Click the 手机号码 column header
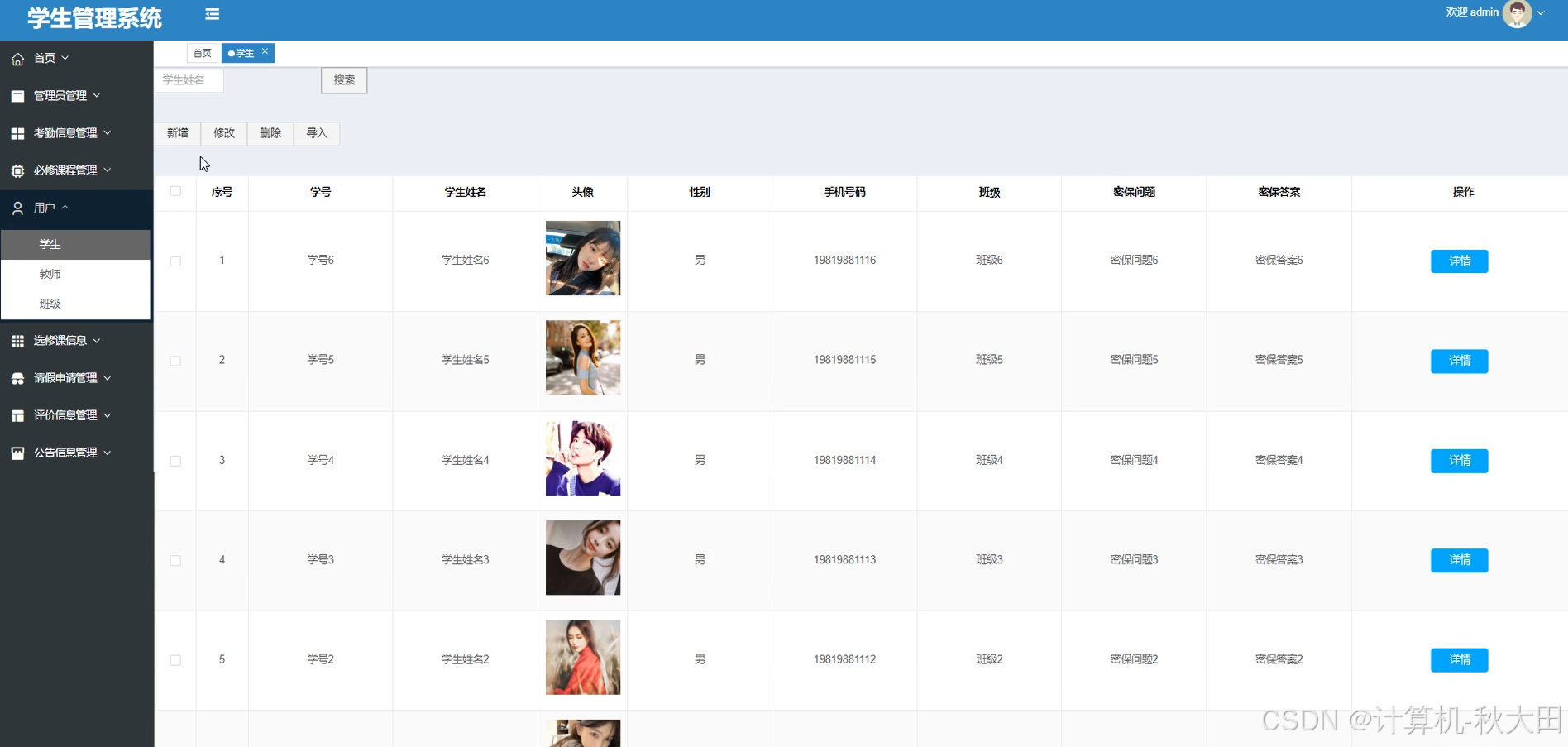Image resolution: width=1568 pixels, height=747 pixels. pyautogui.click(x=844, y=192)
